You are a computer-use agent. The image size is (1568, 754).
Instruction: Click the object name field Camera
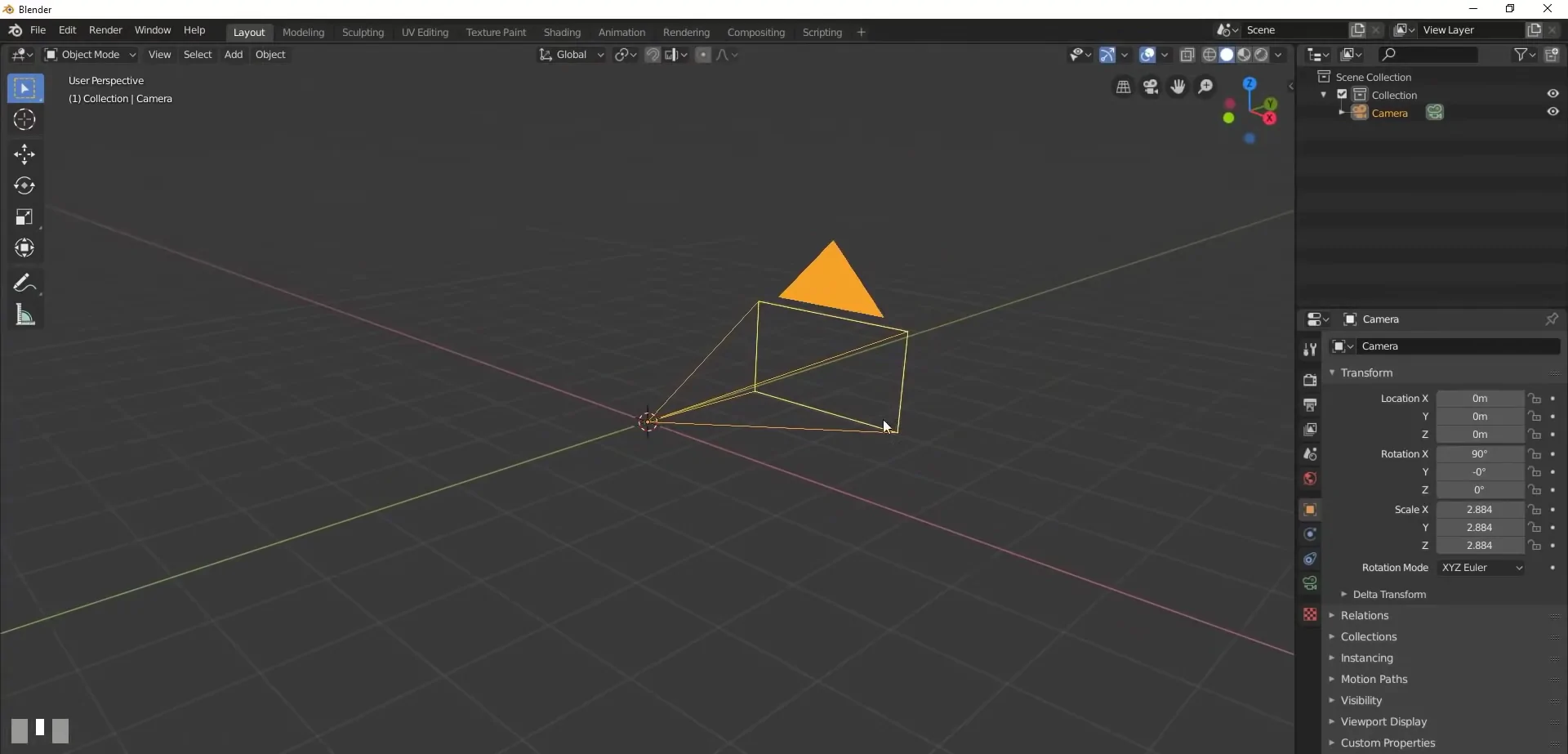coord(1459,346)
